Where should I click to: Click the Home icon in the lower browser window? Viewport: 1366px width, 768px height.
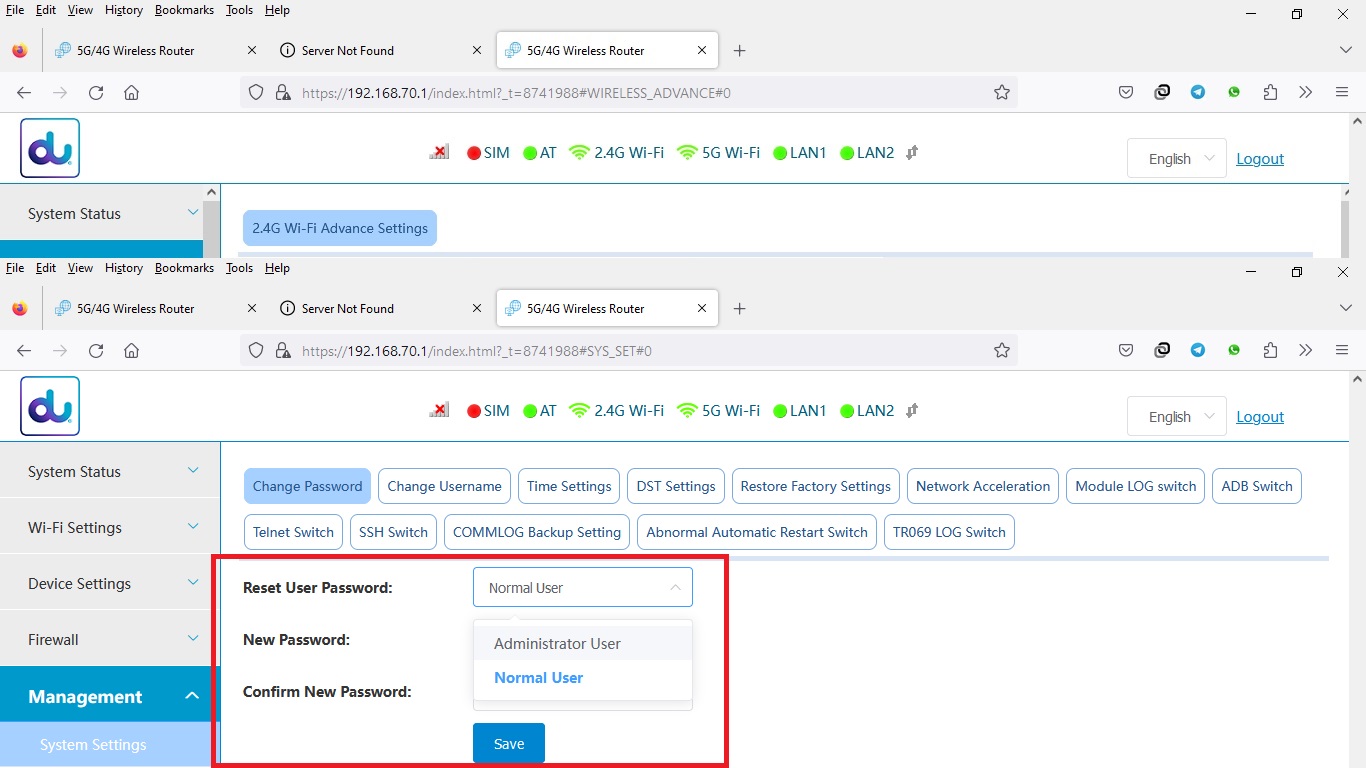(131, 351)
